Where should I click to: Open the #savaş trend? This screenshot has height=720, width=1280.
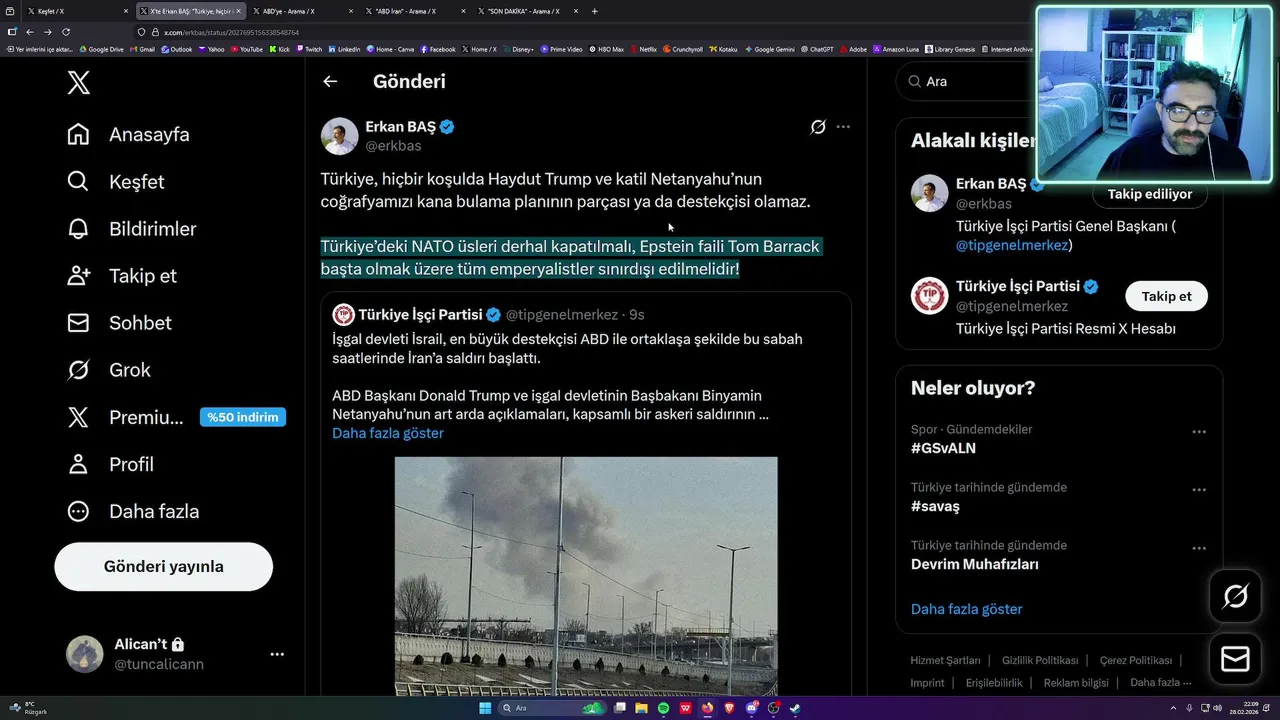pos(935,506)
